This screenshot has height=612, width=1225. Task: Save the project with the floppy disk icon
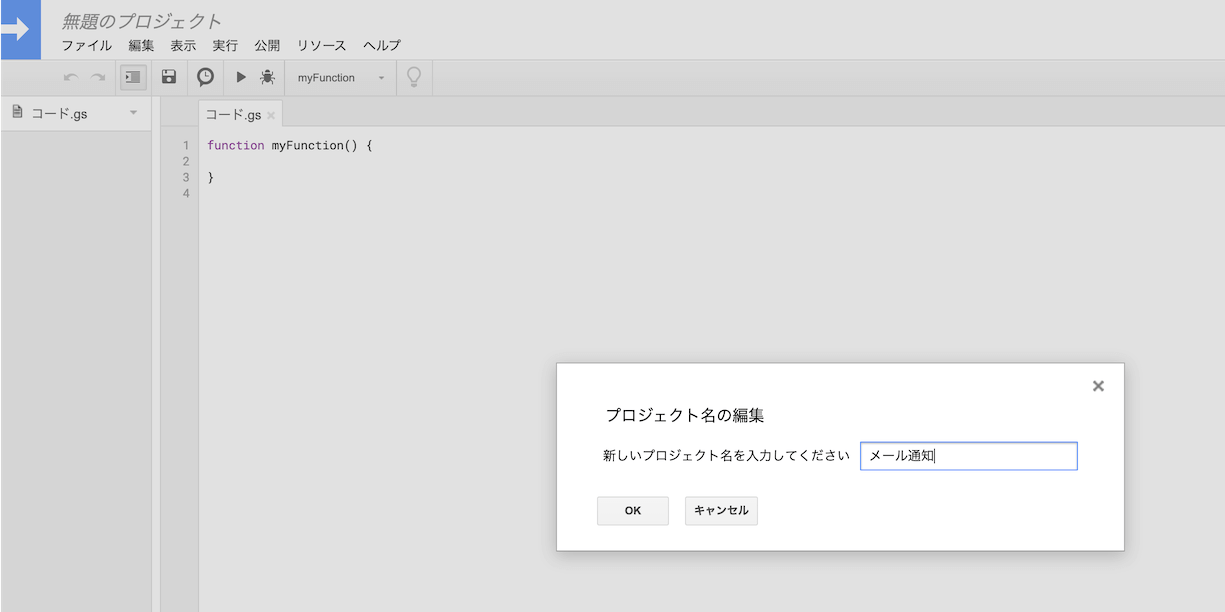tap(169, 77)
